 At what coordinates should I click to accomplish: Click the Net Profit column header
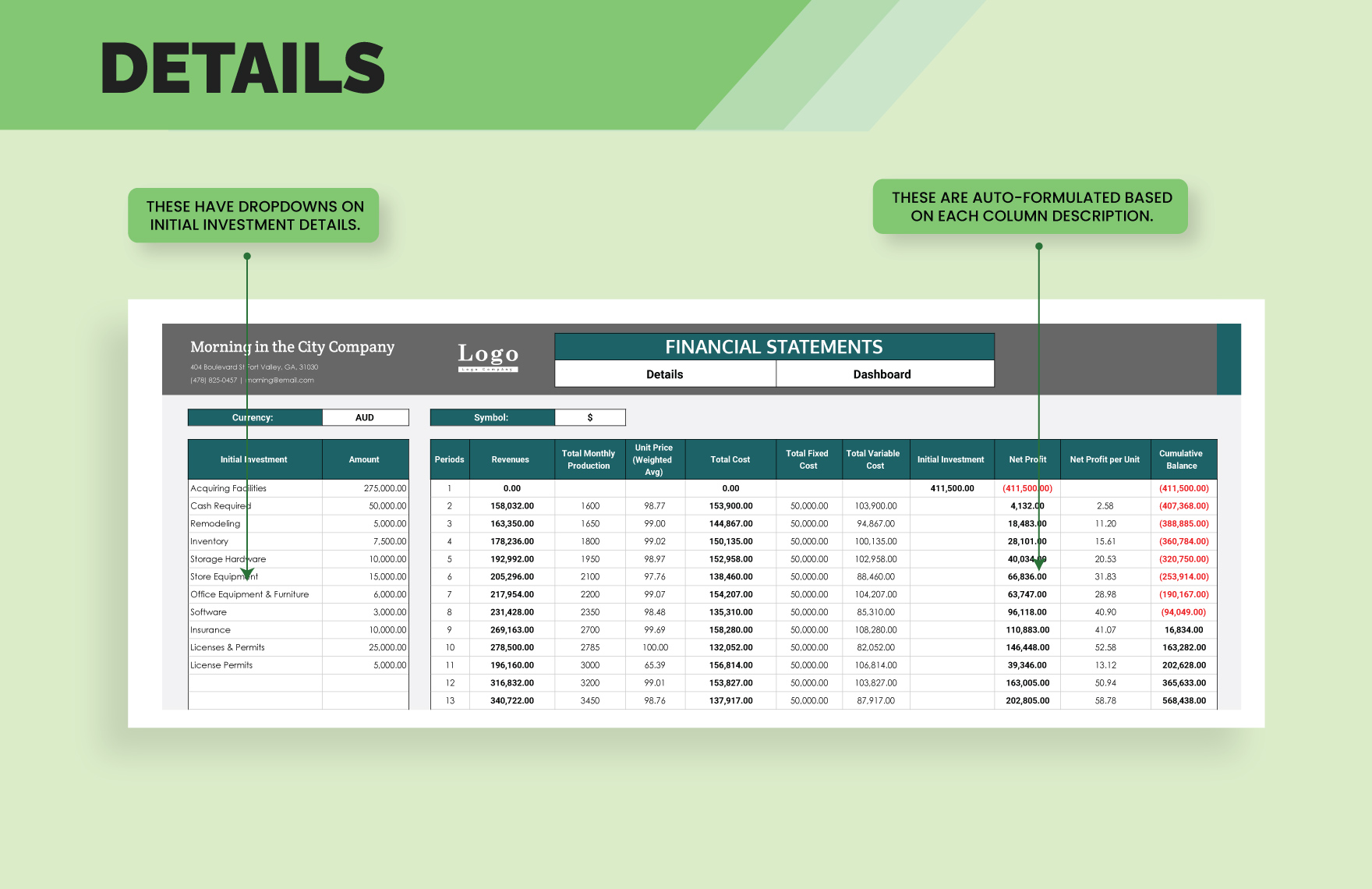pyautogui.click(x=1027, y=459)
